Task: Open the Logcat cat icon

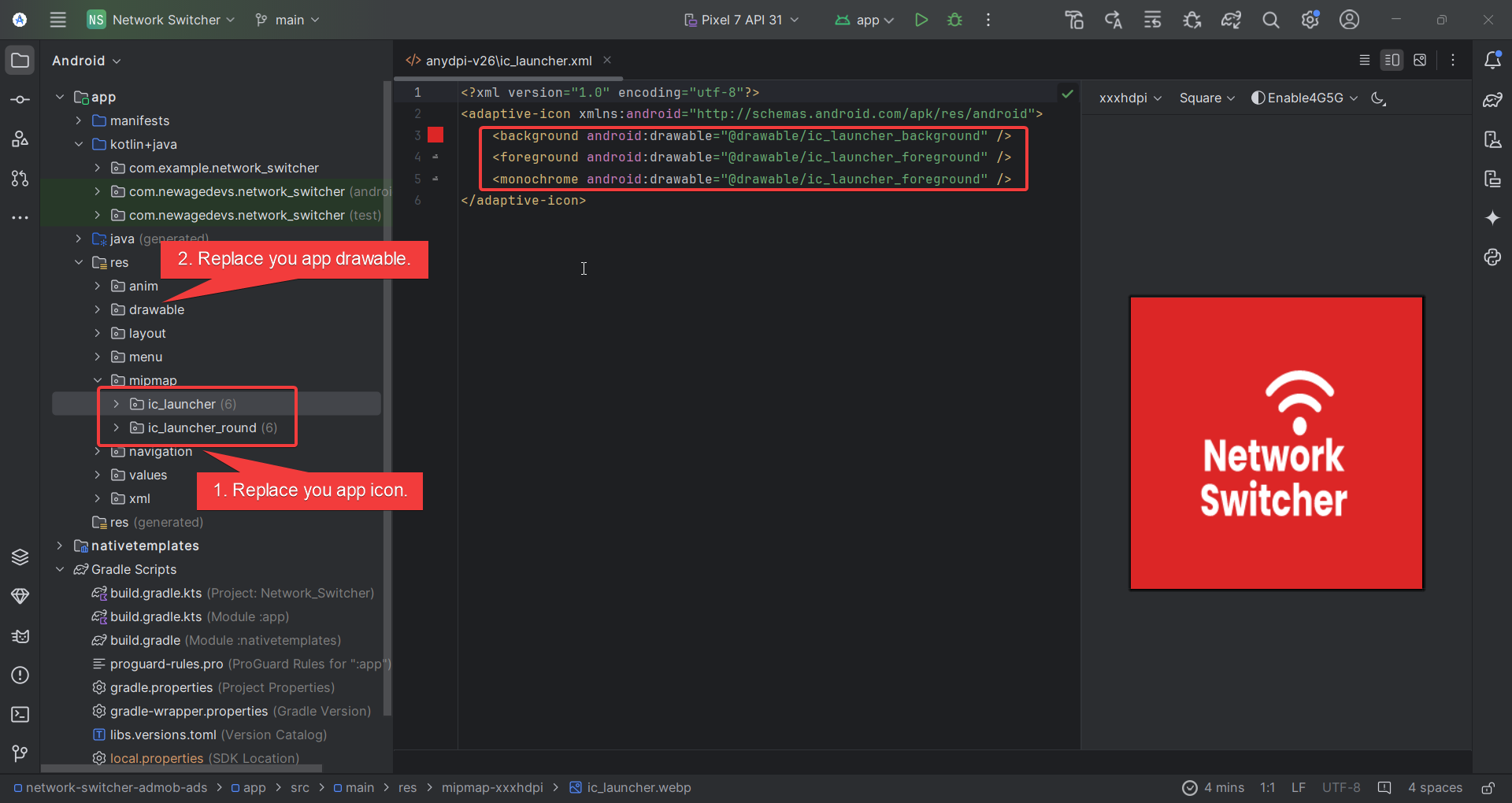Action: click(20, 636)
